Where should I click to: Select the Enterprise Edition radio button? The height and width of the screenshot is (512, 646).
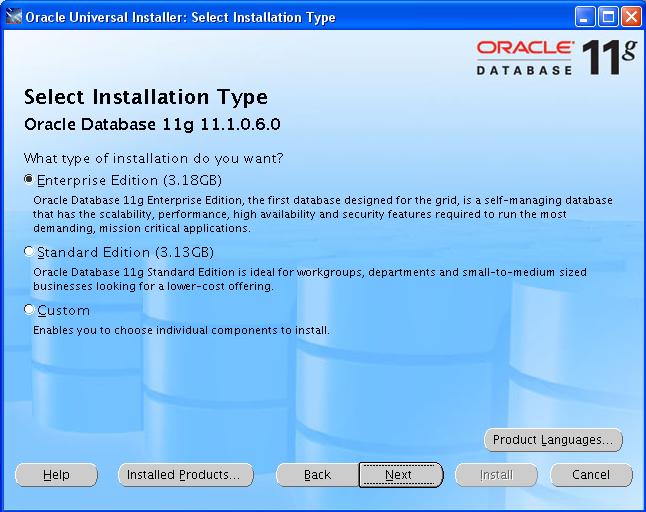(28, 180)
